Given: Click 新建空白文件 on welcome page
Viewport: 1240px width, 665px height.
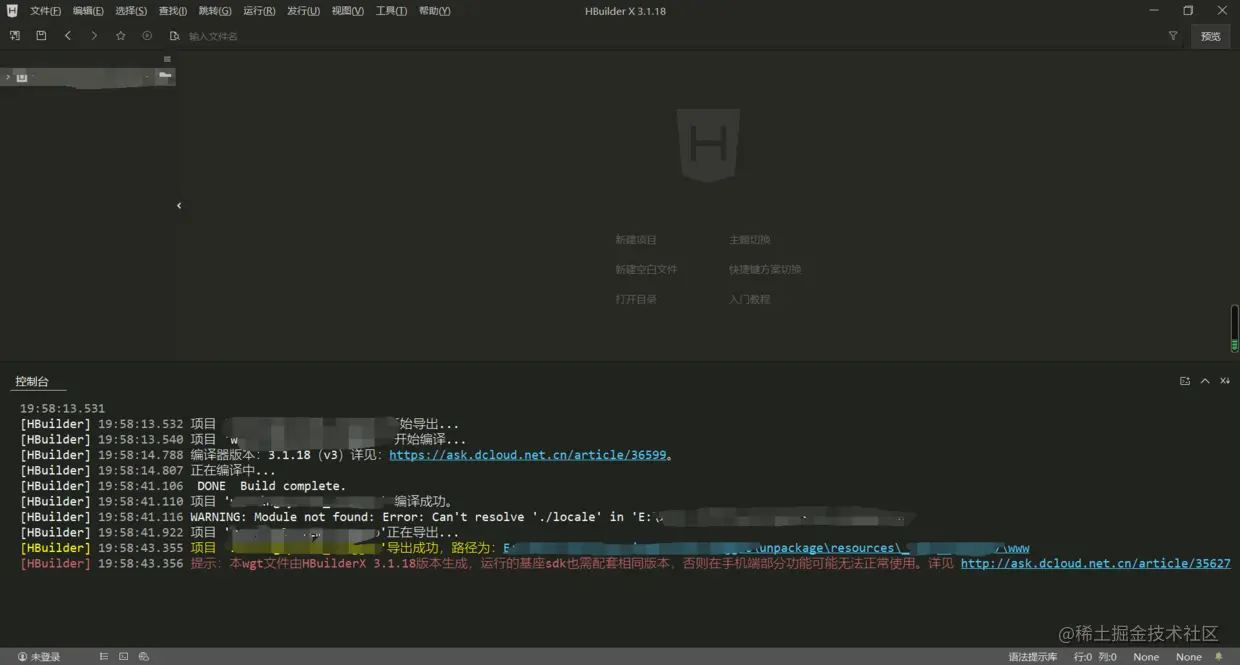Looking at the screenshot, I should click(646, 270).
